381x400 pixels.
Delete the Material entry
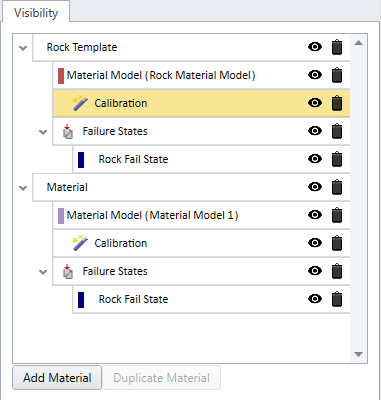click(337, 187)
